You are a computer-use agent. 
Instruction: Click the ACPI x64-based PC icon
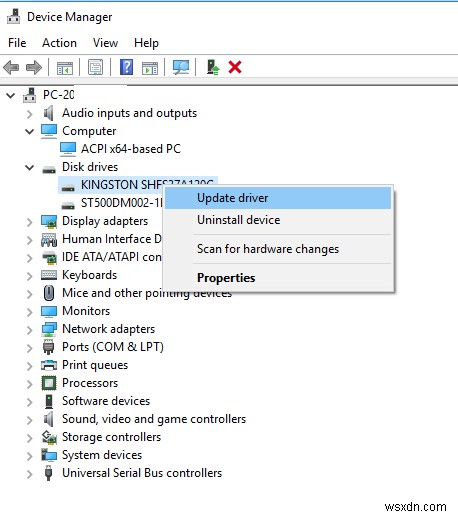coord(68,149)
